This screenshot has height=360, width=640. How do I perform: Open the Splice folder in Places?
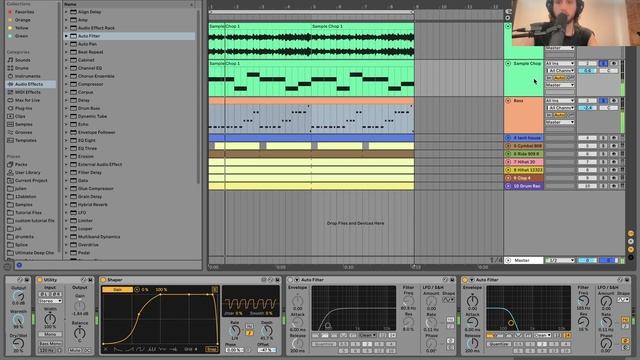coord(21,244)
